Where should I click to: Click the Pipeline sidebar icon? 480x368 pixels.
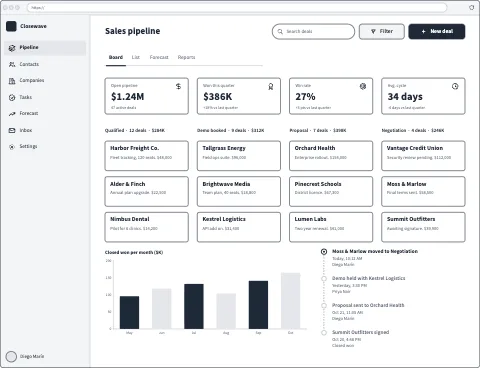[12, 48]
